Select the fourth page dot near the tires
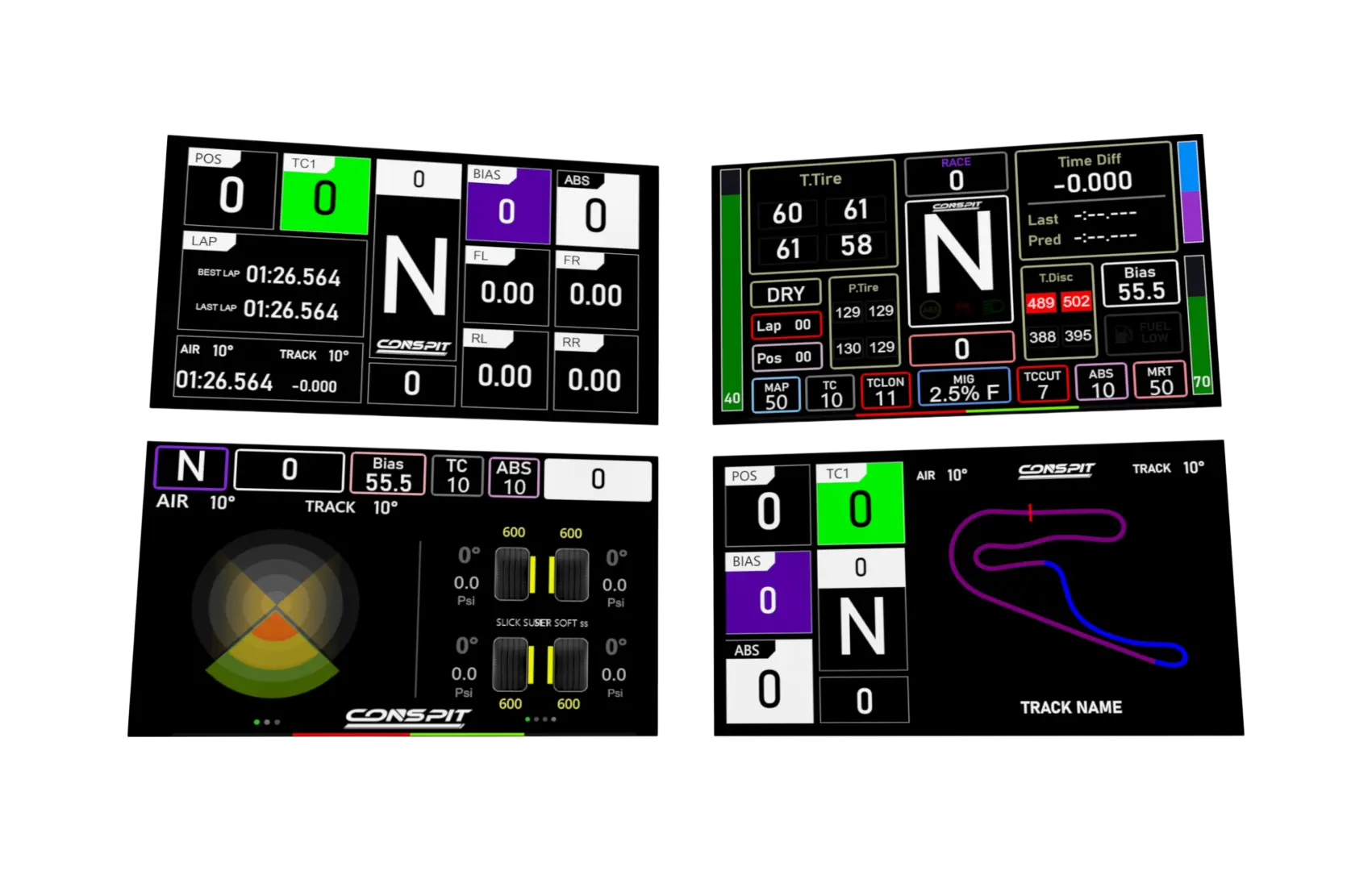This screenshot has height=871, width=1372. point(553,719)
